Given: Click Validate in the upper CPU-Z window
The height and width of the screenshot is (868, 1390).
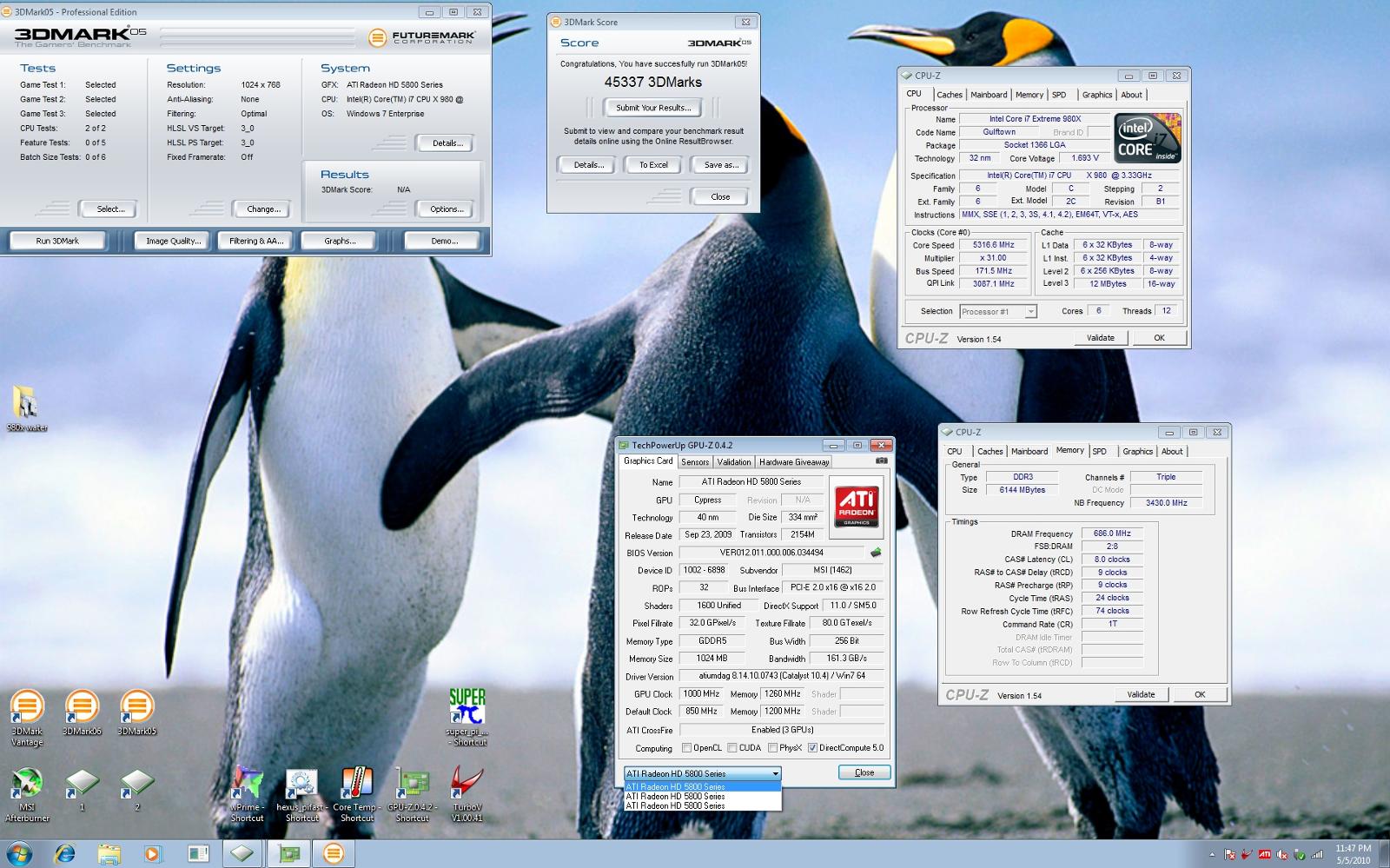Looking at the screenshot, I should [1100, 338].
